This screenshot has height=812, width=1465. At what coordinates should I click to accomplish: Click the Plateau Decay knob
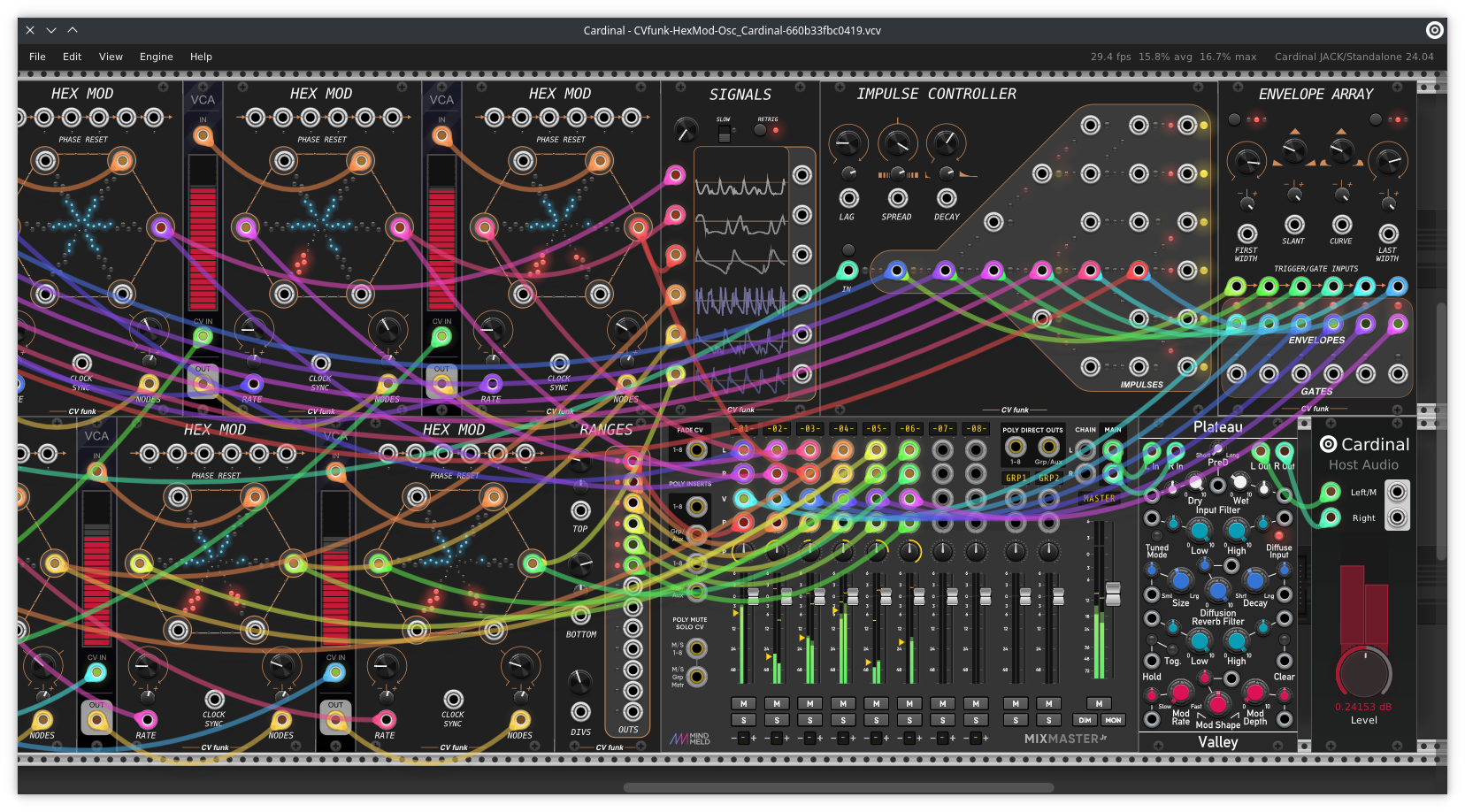coord(1255,580)
